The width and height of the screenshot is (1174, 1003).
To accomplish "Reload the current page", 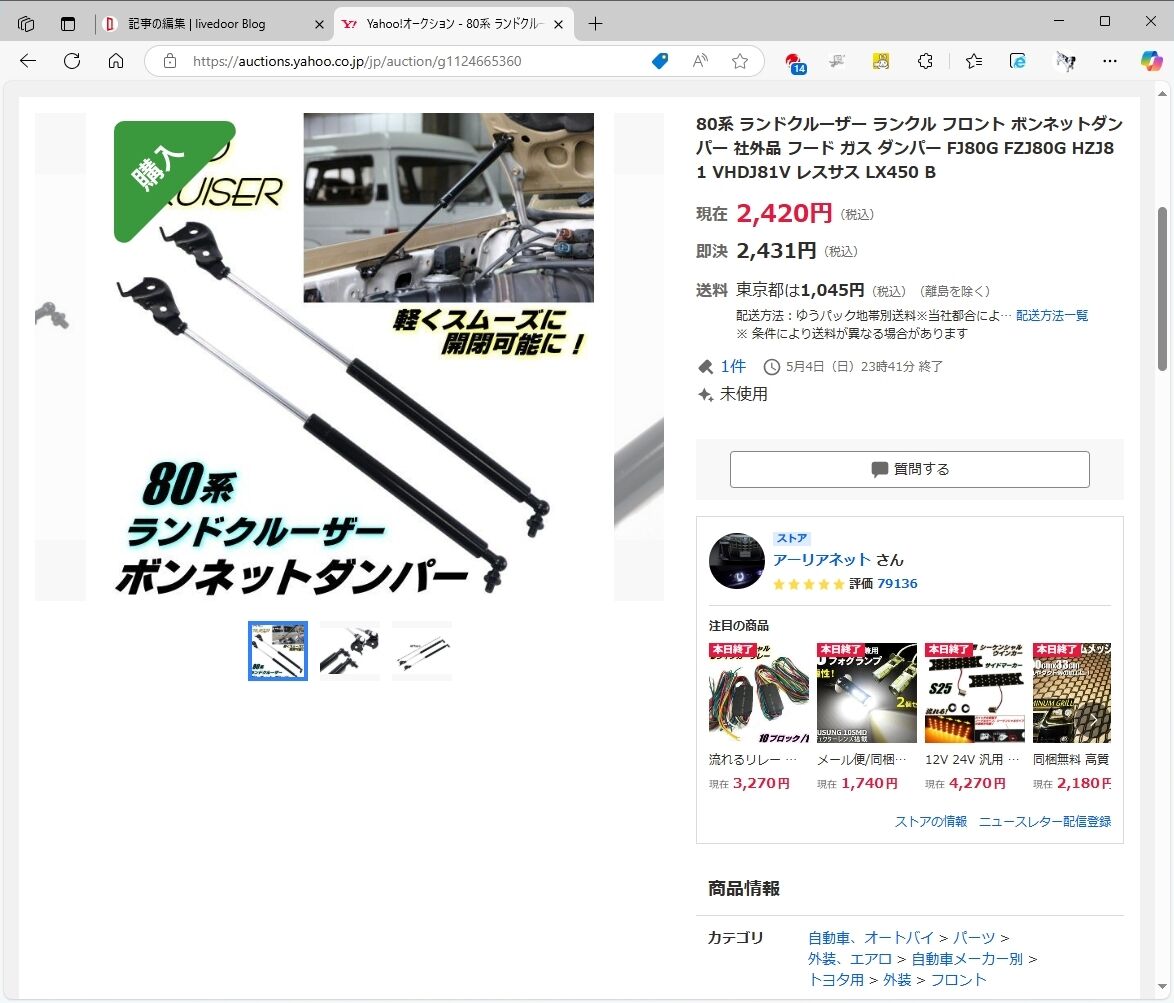I will pos(72,61).
